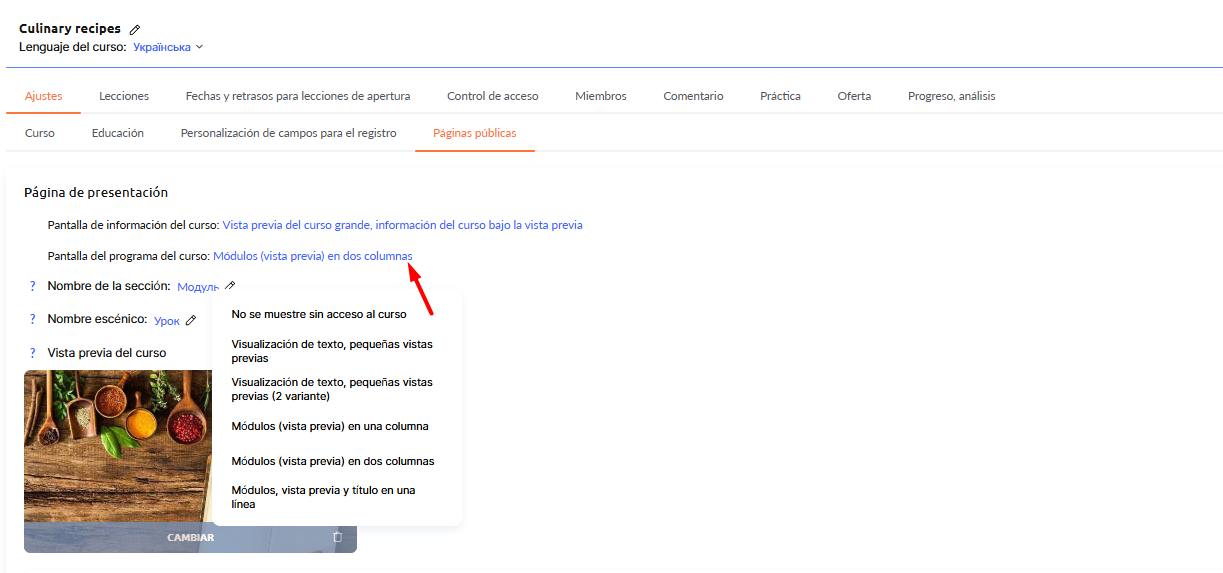Select the Oferta tab
Image resolution: width=1223 pixels, height=573 pixels.
(x=854, y=96)
